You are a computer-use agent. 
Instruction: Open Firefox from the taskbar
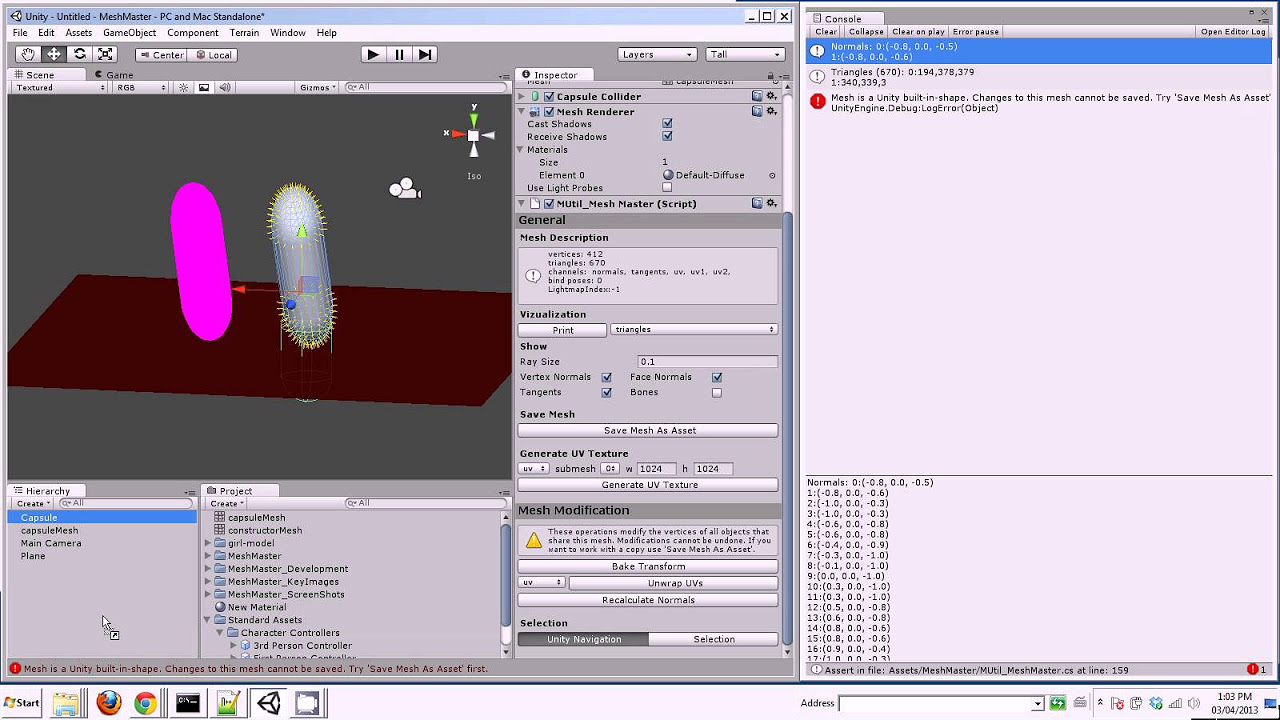pyautogui.click(x=108, y=704)
